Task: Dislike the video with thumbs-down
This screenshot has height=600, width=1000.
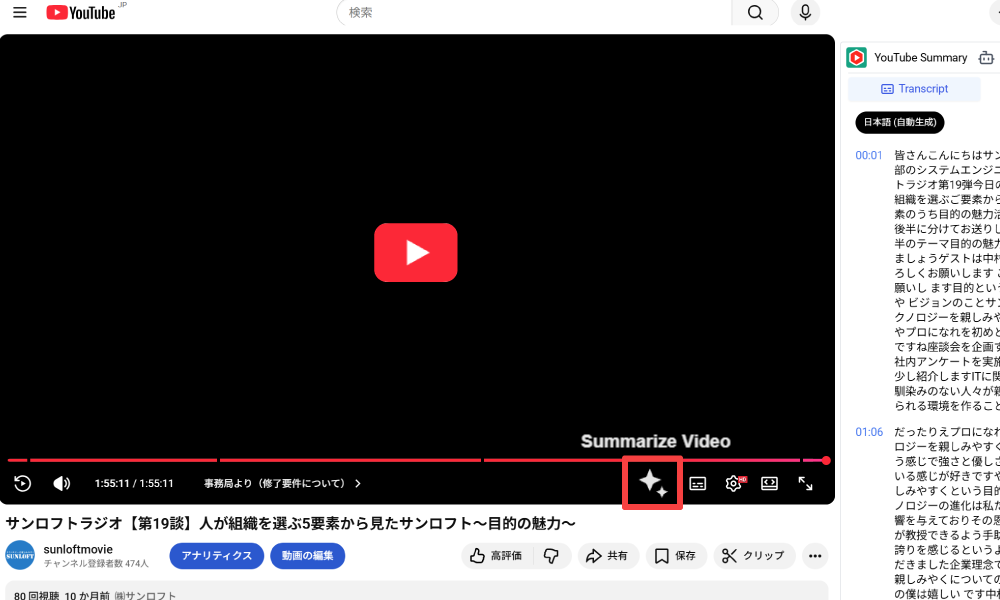Action: click(x=551, y=555)
